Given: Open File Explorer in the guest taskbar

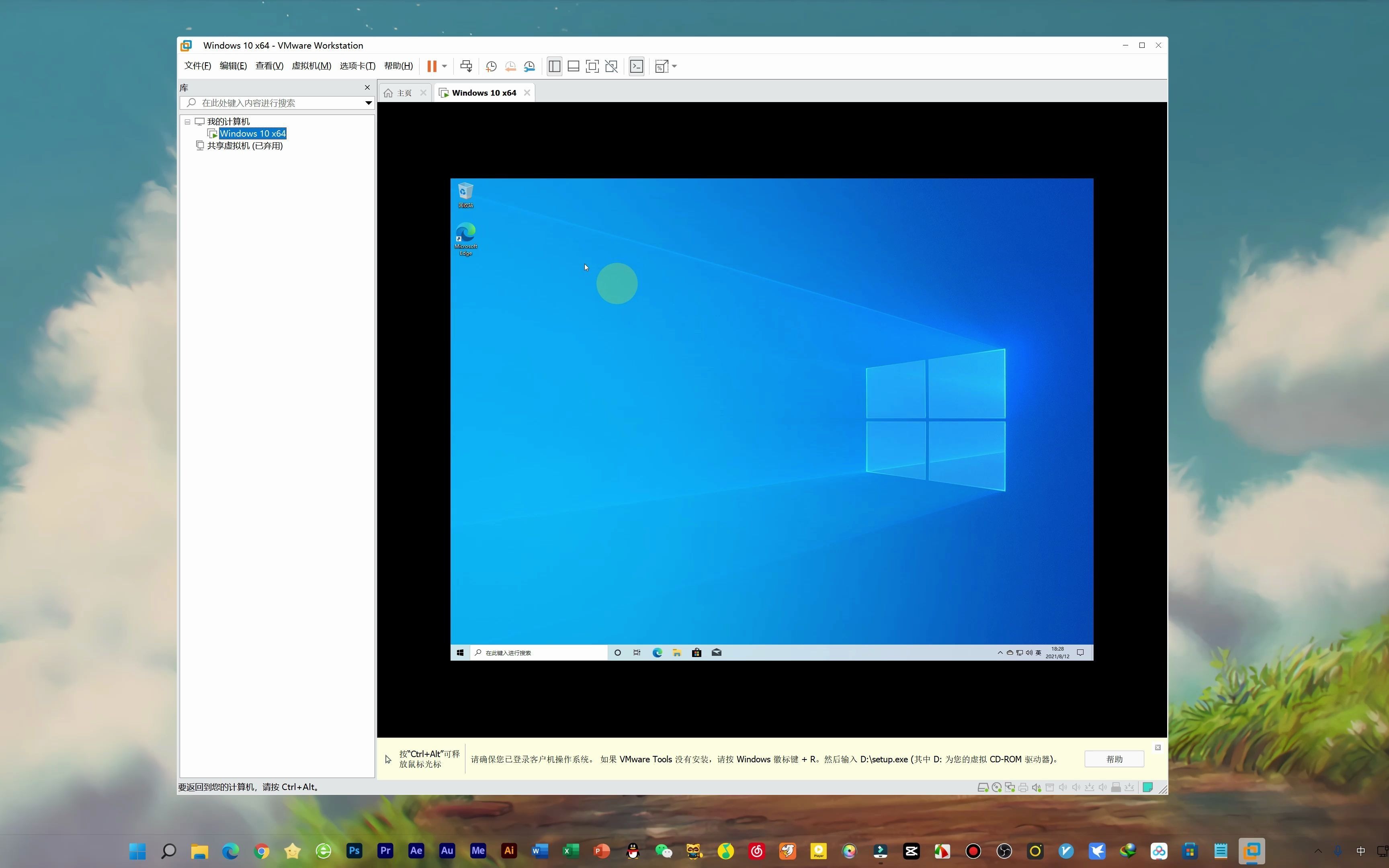Looking at the screenshot, I should point(677,653).
